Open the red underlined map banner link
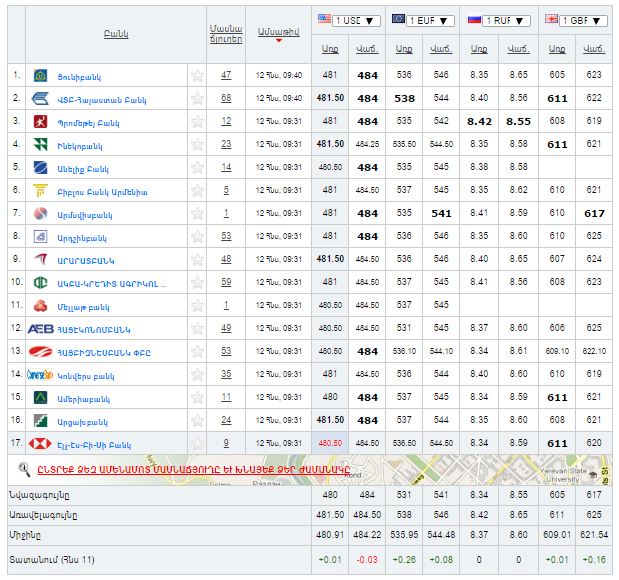Image resolution: width=619 pixels, height=580 pixels. pos(183,468)
